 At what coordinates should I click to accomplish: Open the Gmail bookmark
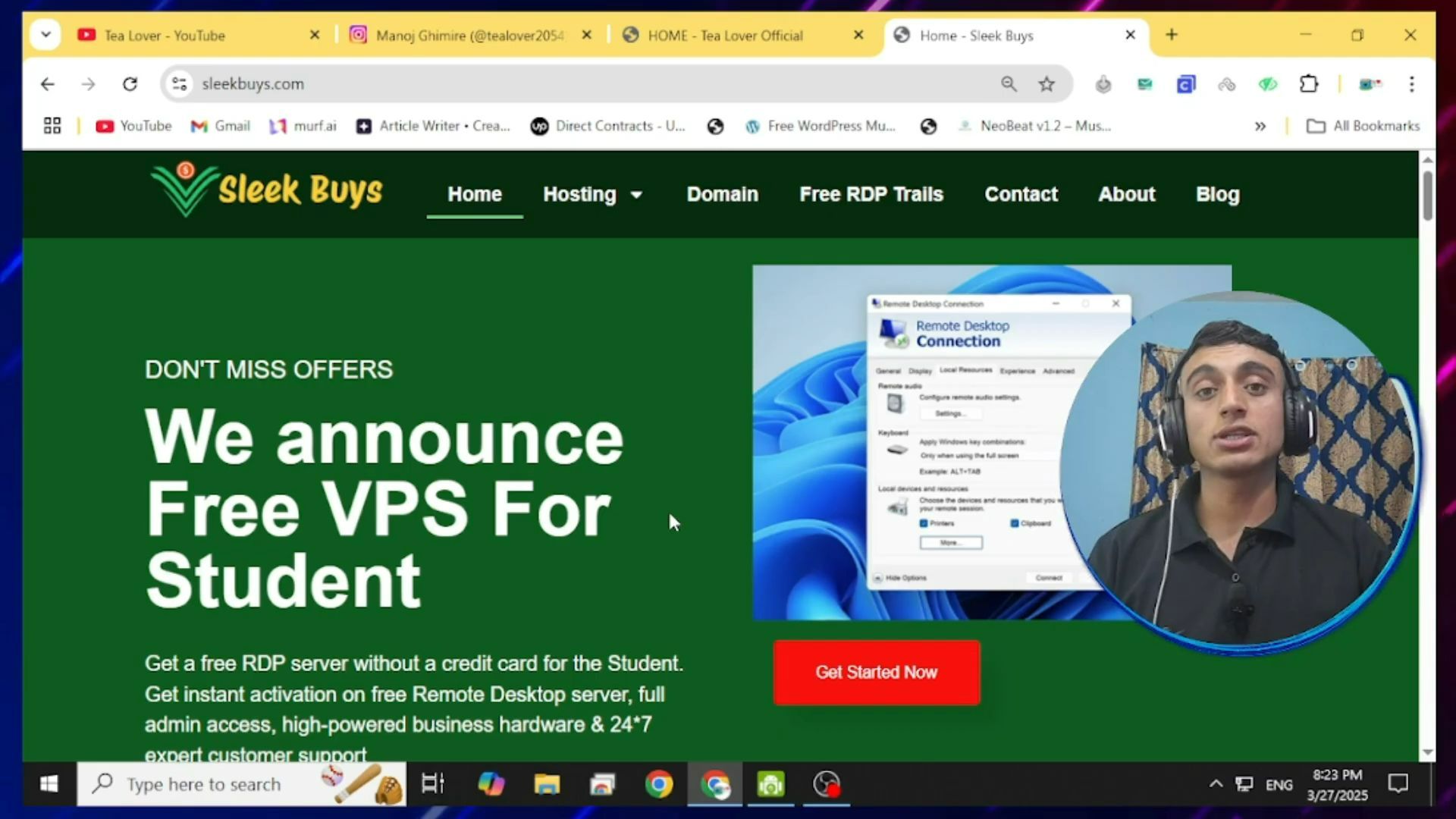(x=221, y=126)
